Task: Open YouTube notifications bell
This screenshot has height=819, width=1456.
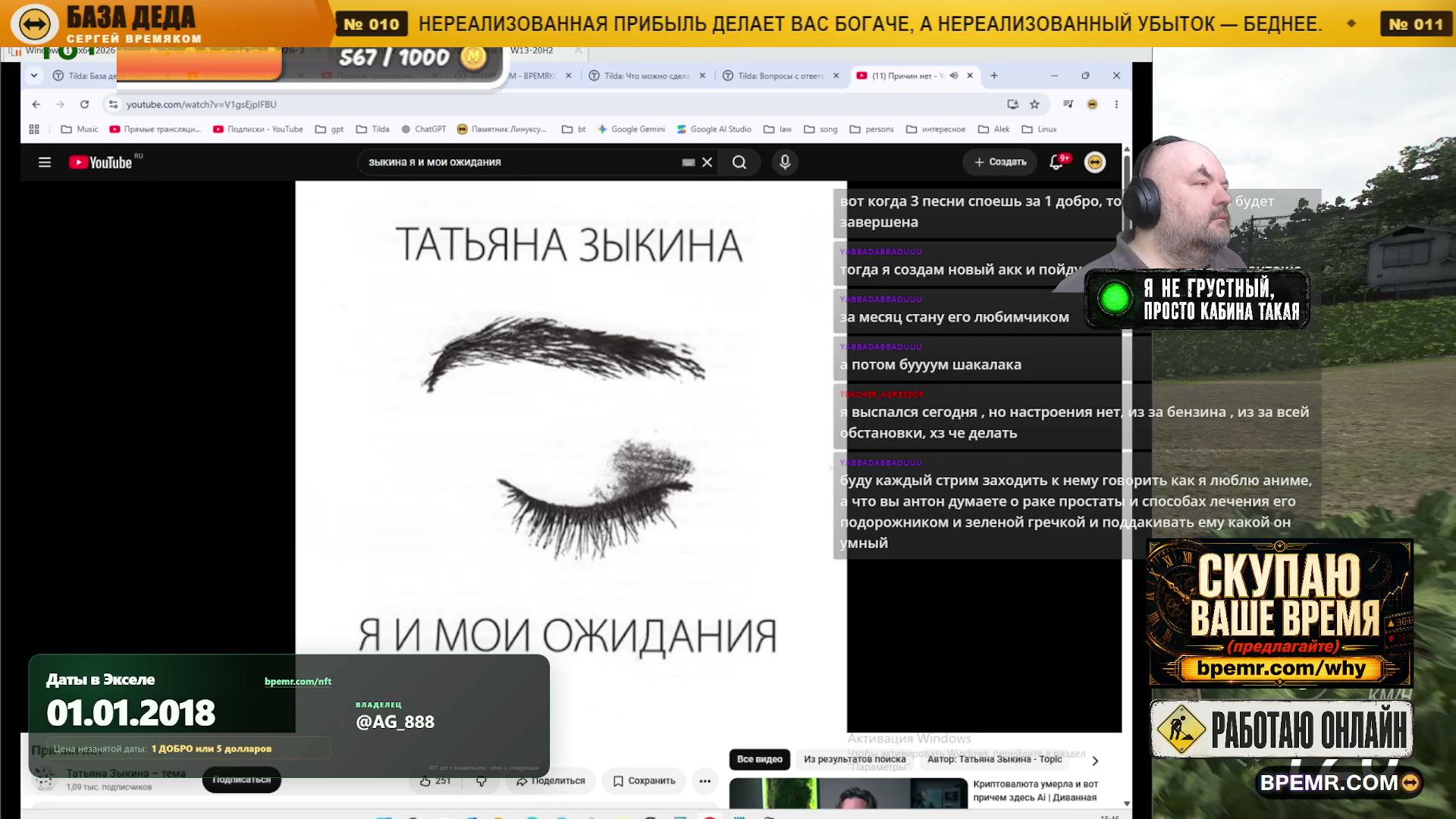Action: tap(1056, 162)
